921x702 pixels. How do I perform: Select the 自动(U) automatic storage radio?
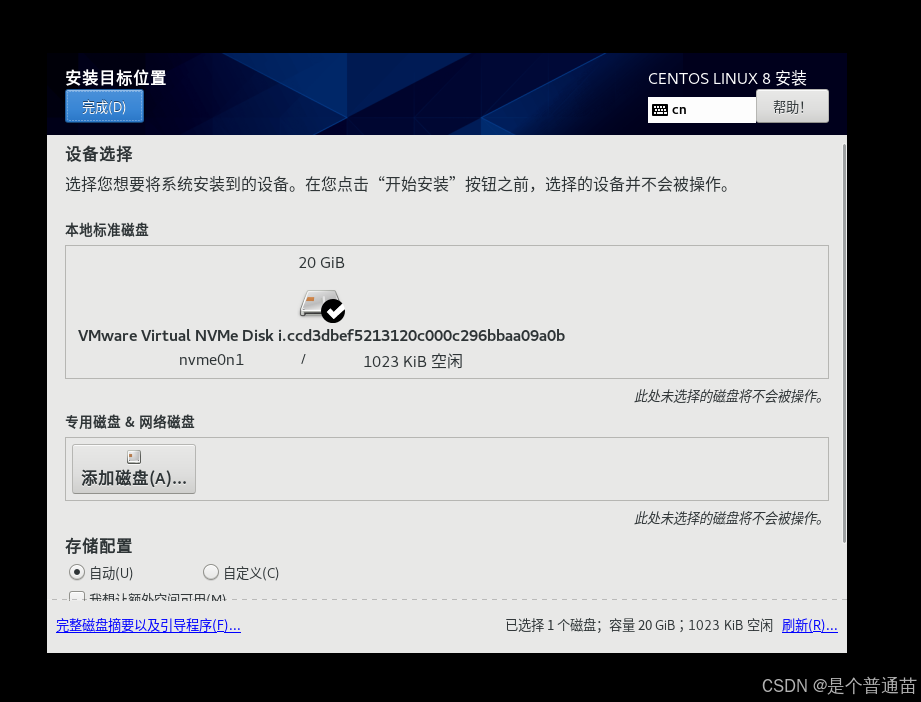click(x=76, y=572)
